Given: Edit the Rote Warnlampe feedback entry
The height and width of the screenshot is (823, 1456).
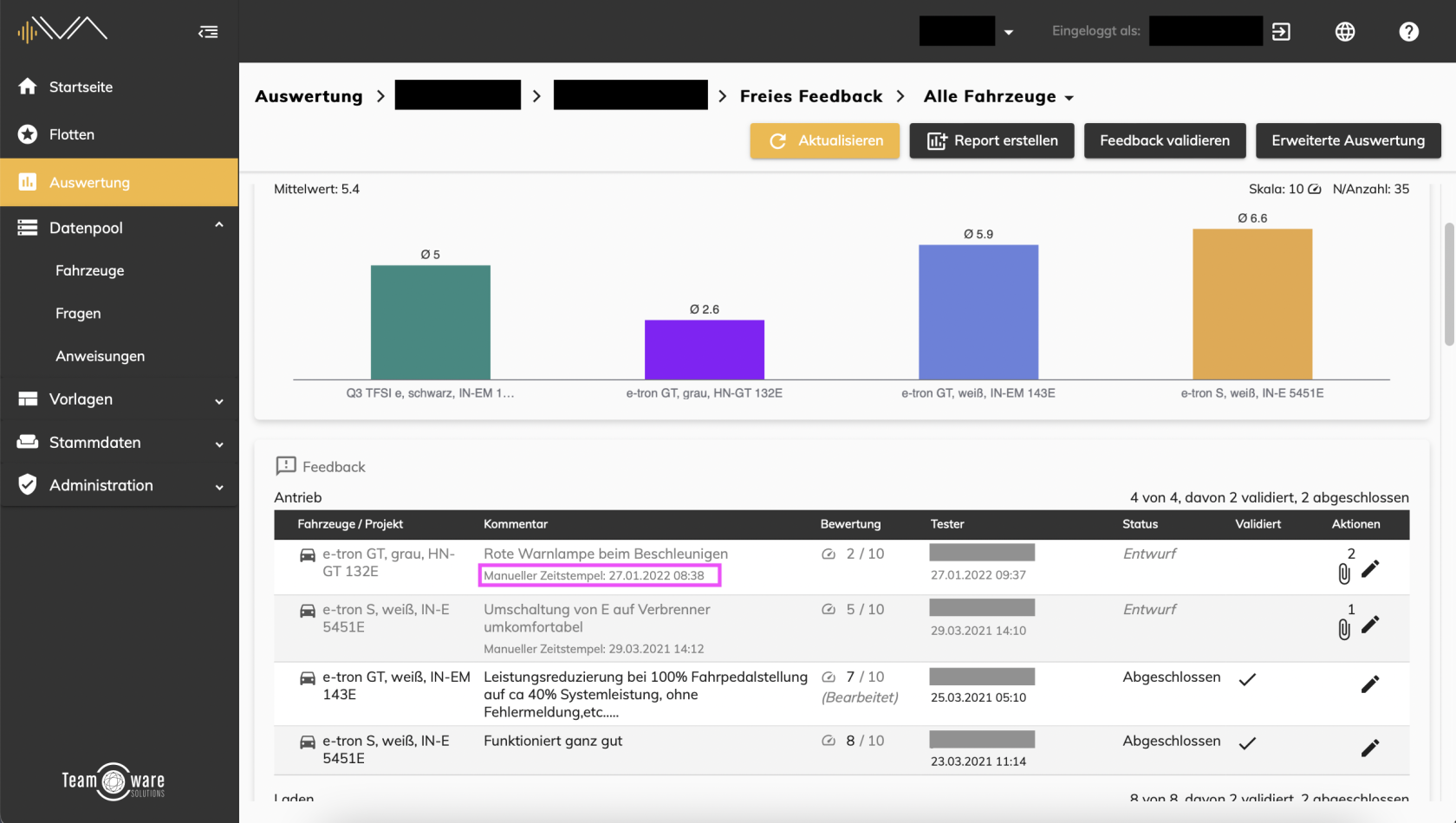Looking at the screenshot, I should (x=1370, y=569).
